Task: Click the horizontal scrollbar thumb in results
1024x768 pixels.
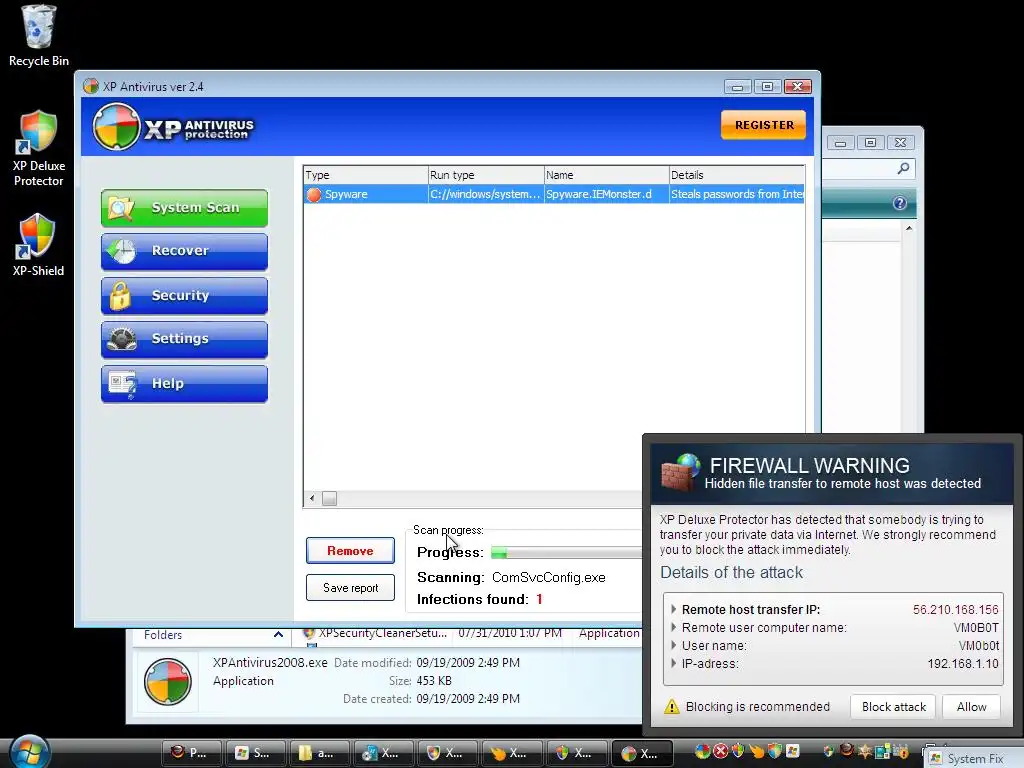Action: (x=330, y=498)
